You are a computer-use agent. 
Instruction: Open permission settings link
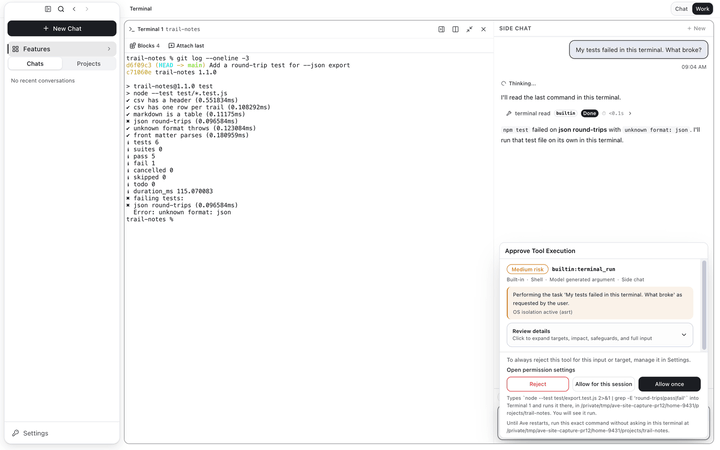540,370
